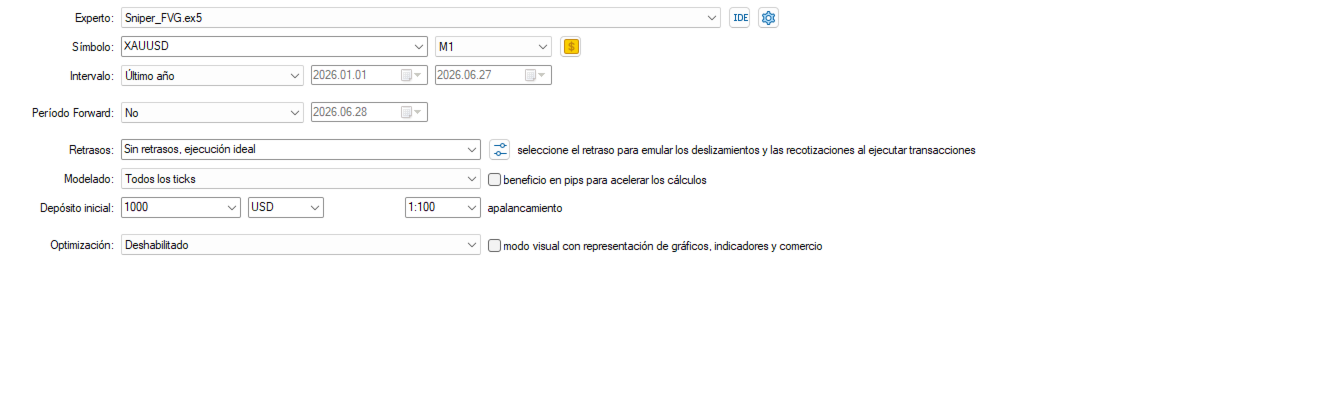Click the 'apalancamiento' label text

(x=525, y=209)
